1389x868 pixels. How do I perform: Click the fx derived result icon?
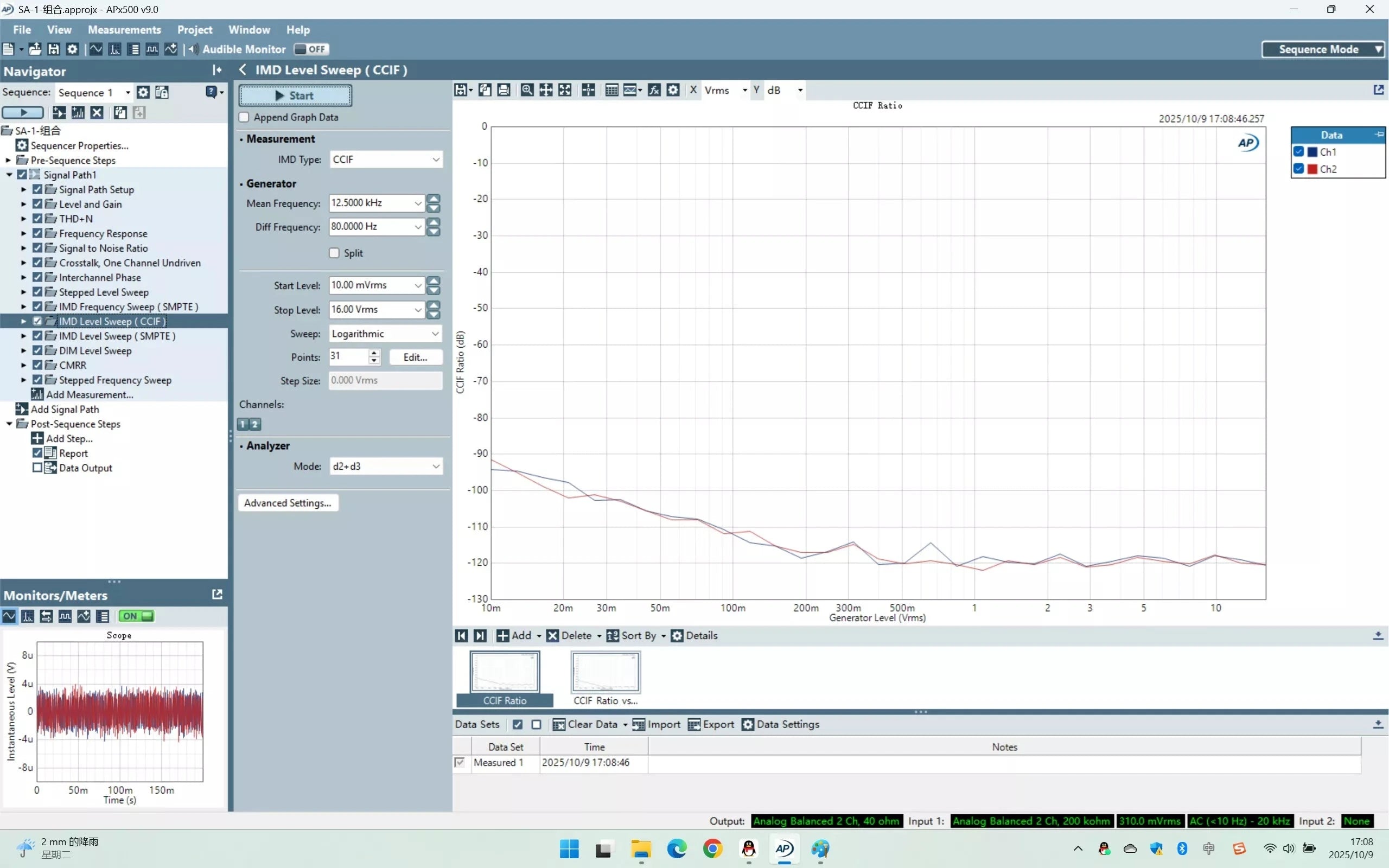tap(654, 90)
